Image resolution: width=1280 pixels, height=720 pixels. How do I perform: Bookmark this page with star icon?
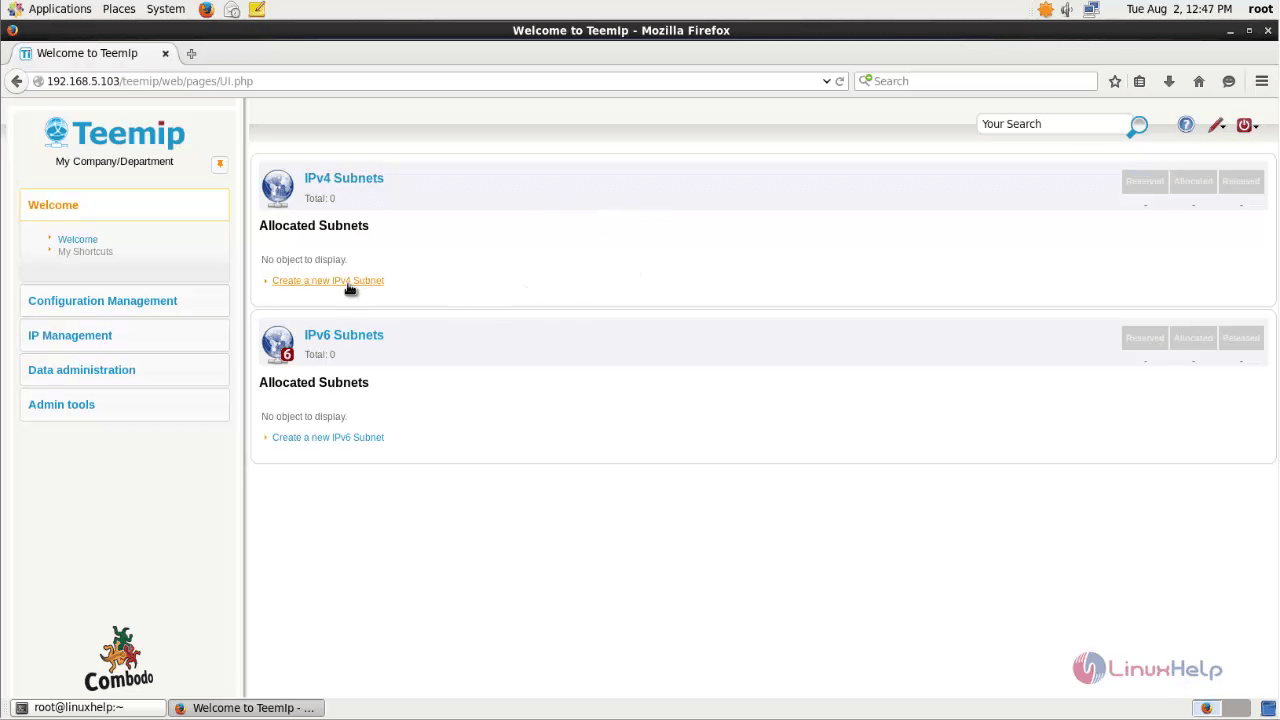click(1115, 81)
